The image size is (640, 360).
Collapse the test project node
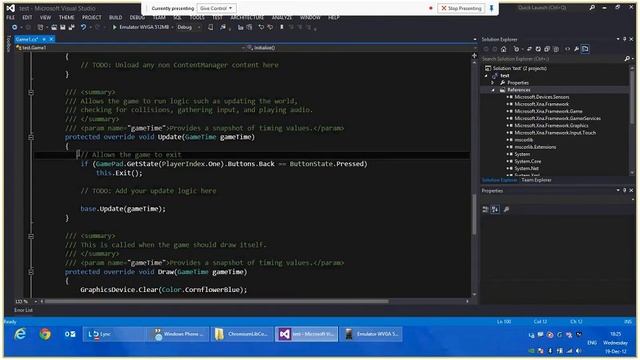coord(486,76)
